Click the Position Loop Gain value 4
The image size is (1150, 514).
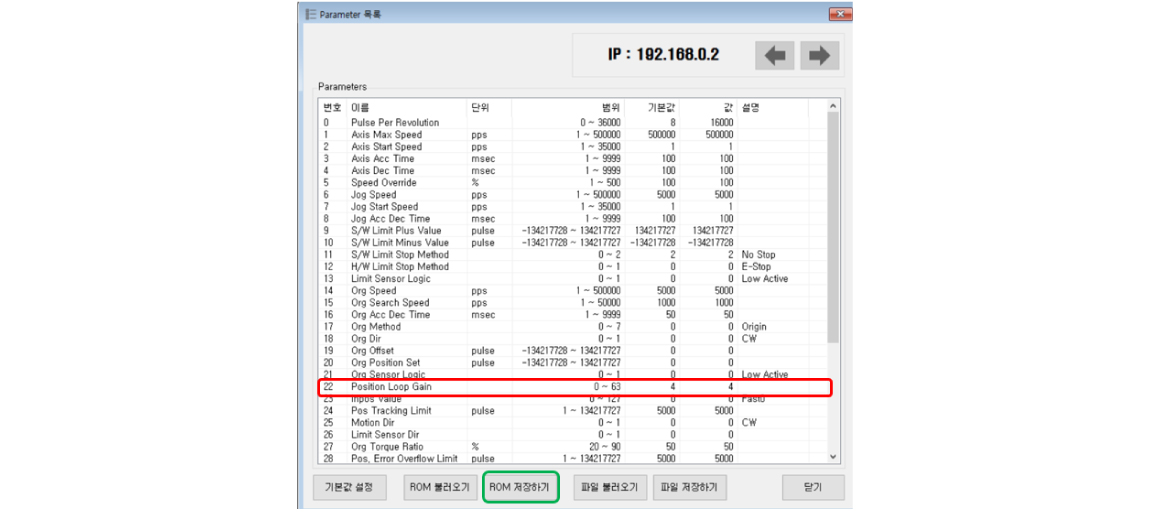730,386
